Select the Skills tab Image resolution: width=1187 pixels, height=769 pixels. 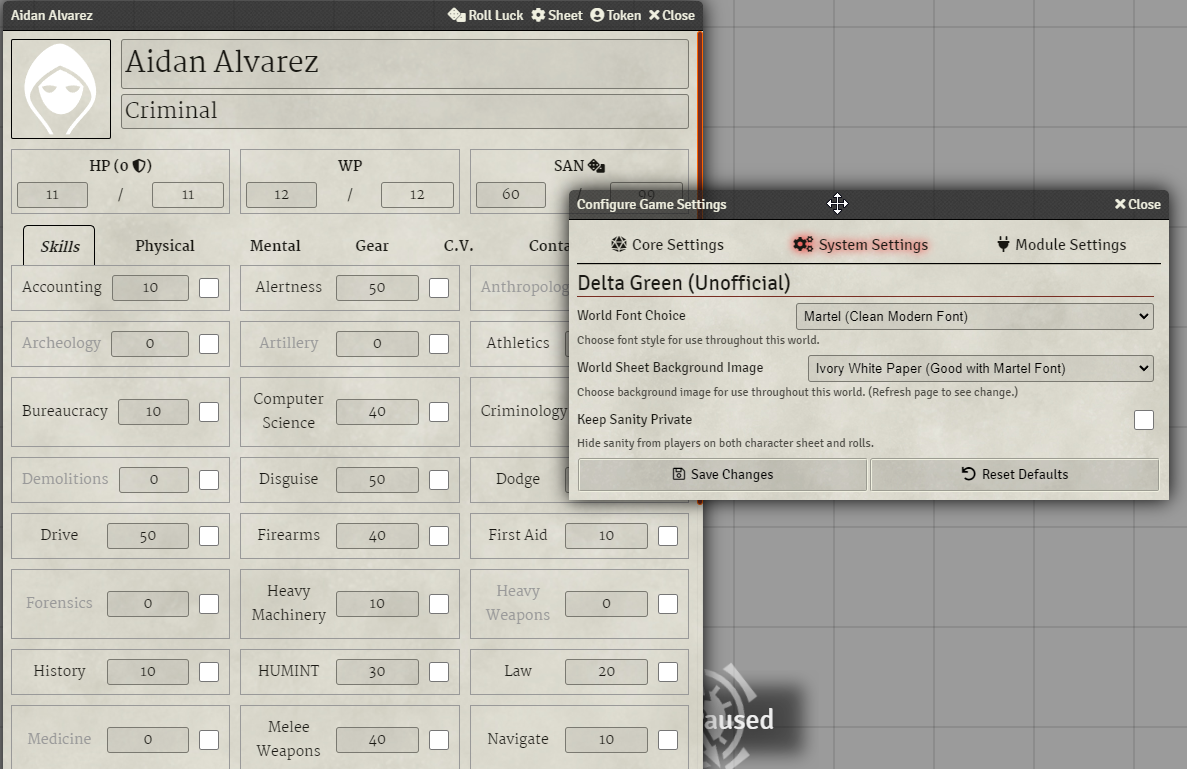[59, 246]
